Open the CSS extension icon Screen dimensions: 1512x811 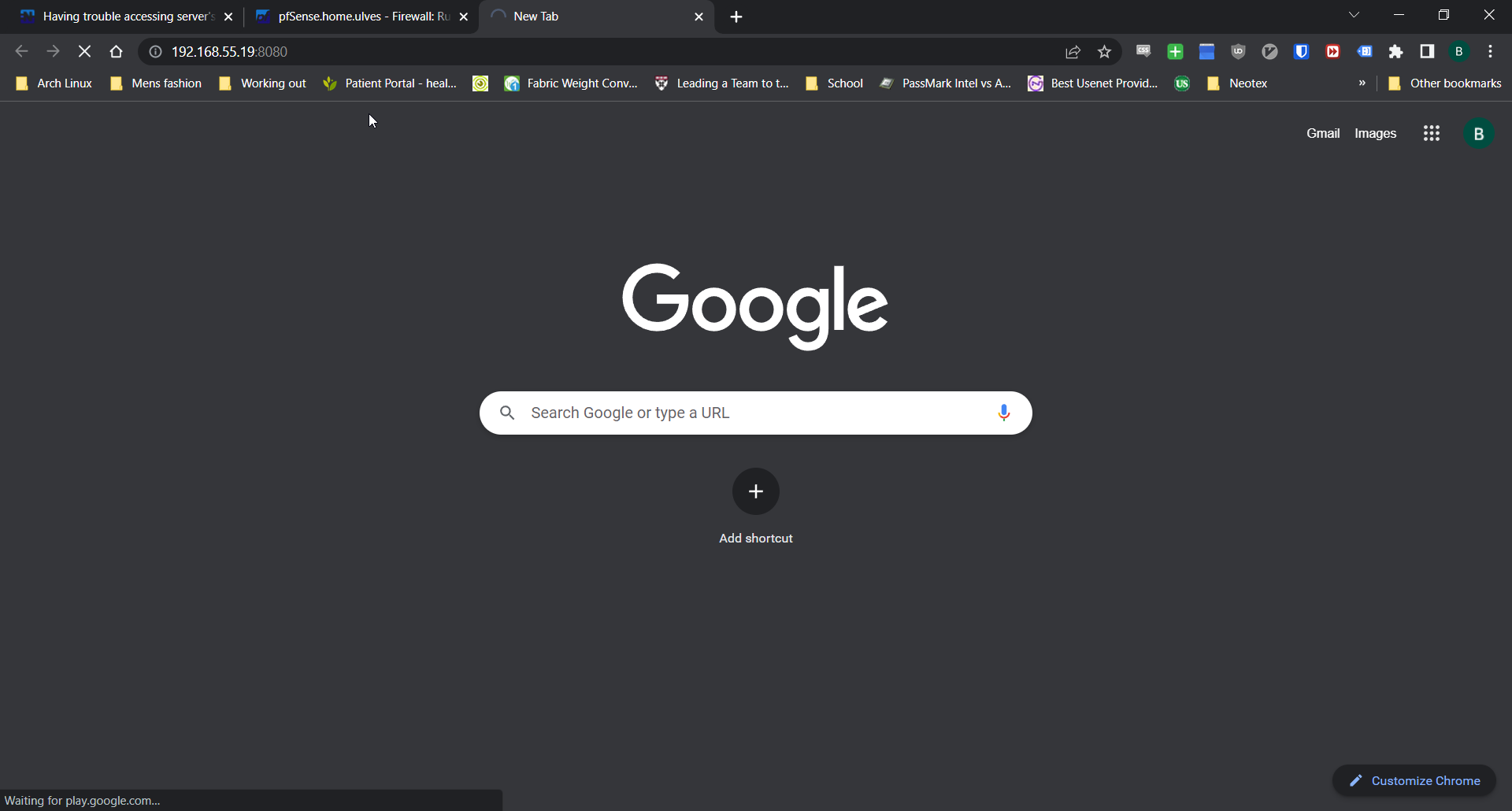click(1143, 52)
